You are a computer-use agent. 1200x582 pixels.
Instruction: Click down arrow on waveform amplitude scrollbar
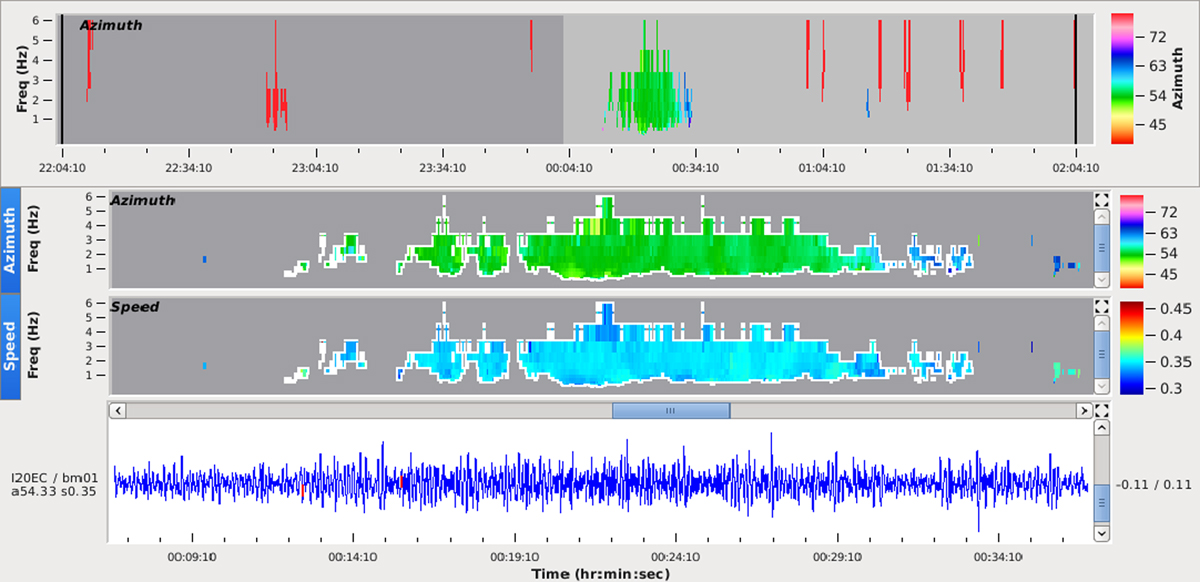1102,534
